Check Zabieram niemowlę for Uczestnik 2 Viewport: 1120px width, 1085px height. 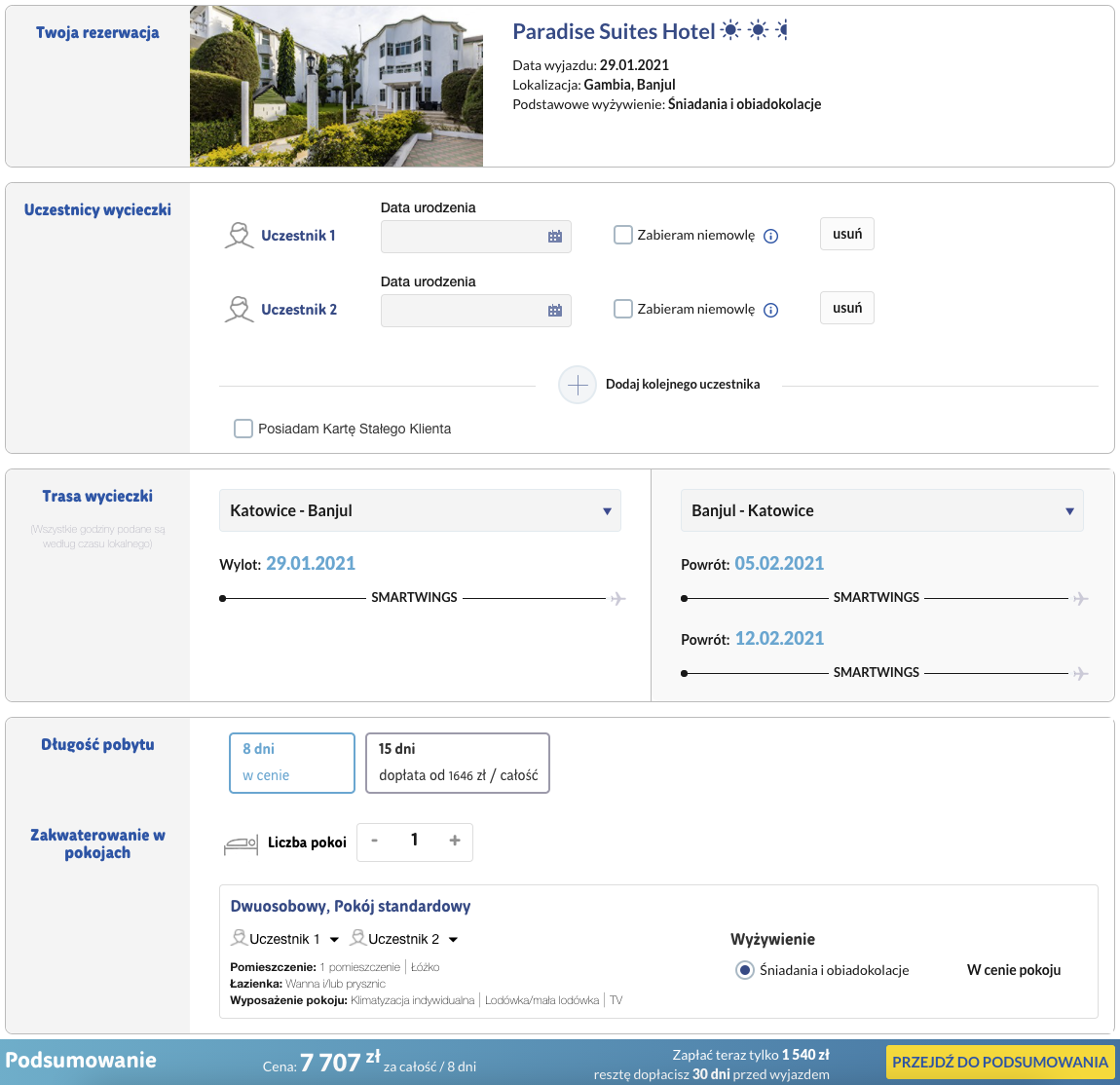point(623,309)
